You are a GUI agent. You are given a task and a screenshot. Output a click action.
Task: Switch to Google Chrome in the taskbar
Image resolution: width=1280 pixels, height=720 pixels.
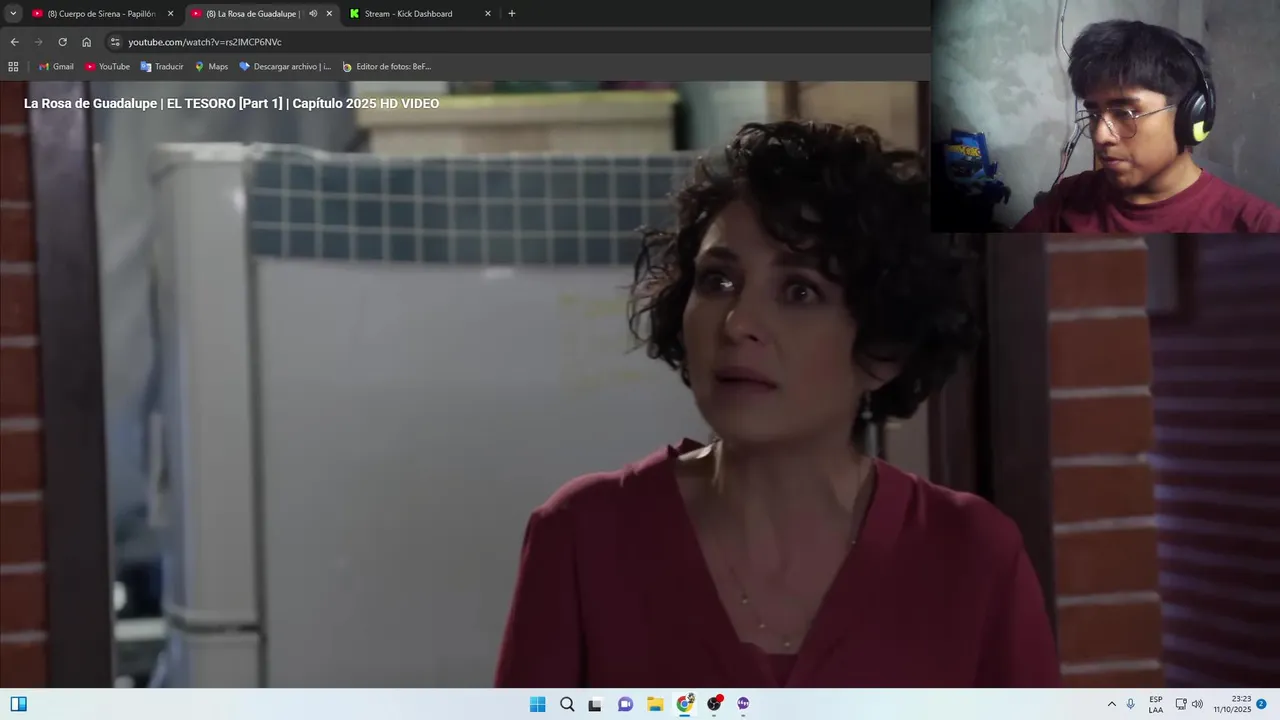point(685,704)
